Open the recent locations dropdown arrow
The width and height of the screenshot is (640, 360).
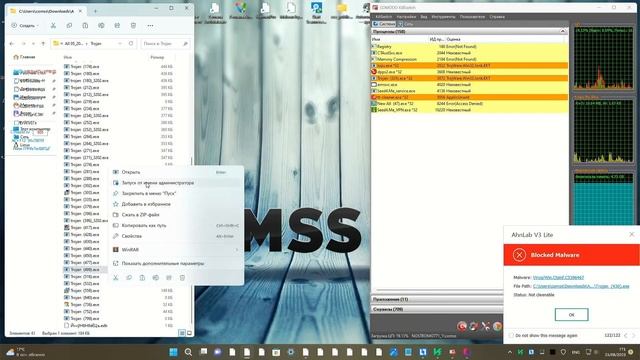(x=33, y=43)
